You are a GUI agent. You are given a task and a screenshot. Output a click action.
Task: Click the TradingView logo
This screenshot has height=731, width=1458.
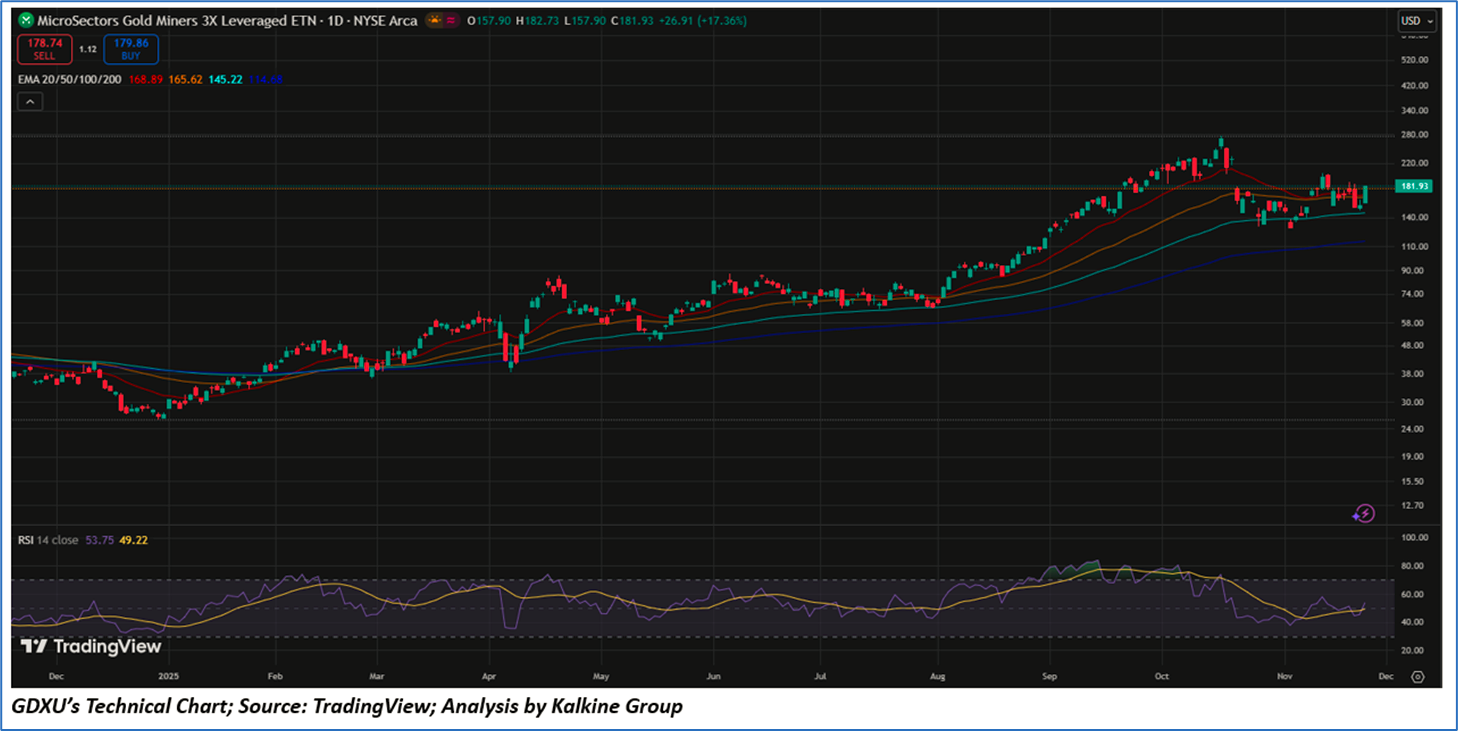coord(91,647)
